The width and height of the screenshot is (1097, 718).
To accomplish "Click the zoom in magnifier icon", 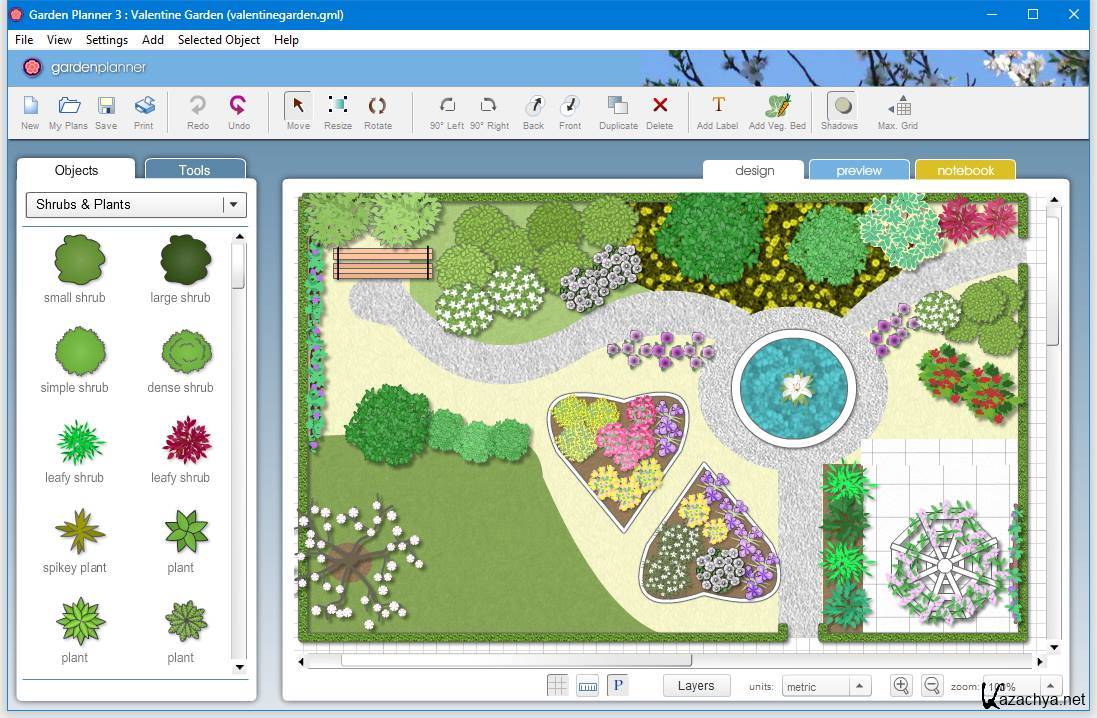I will point(901,685).
